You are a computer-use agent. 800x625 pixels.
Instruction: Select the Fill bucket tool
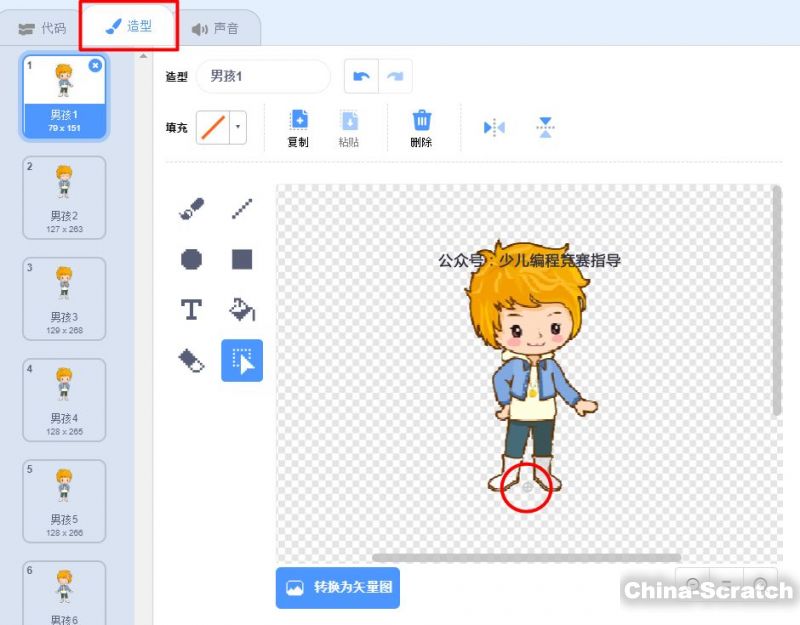[242, 310]
